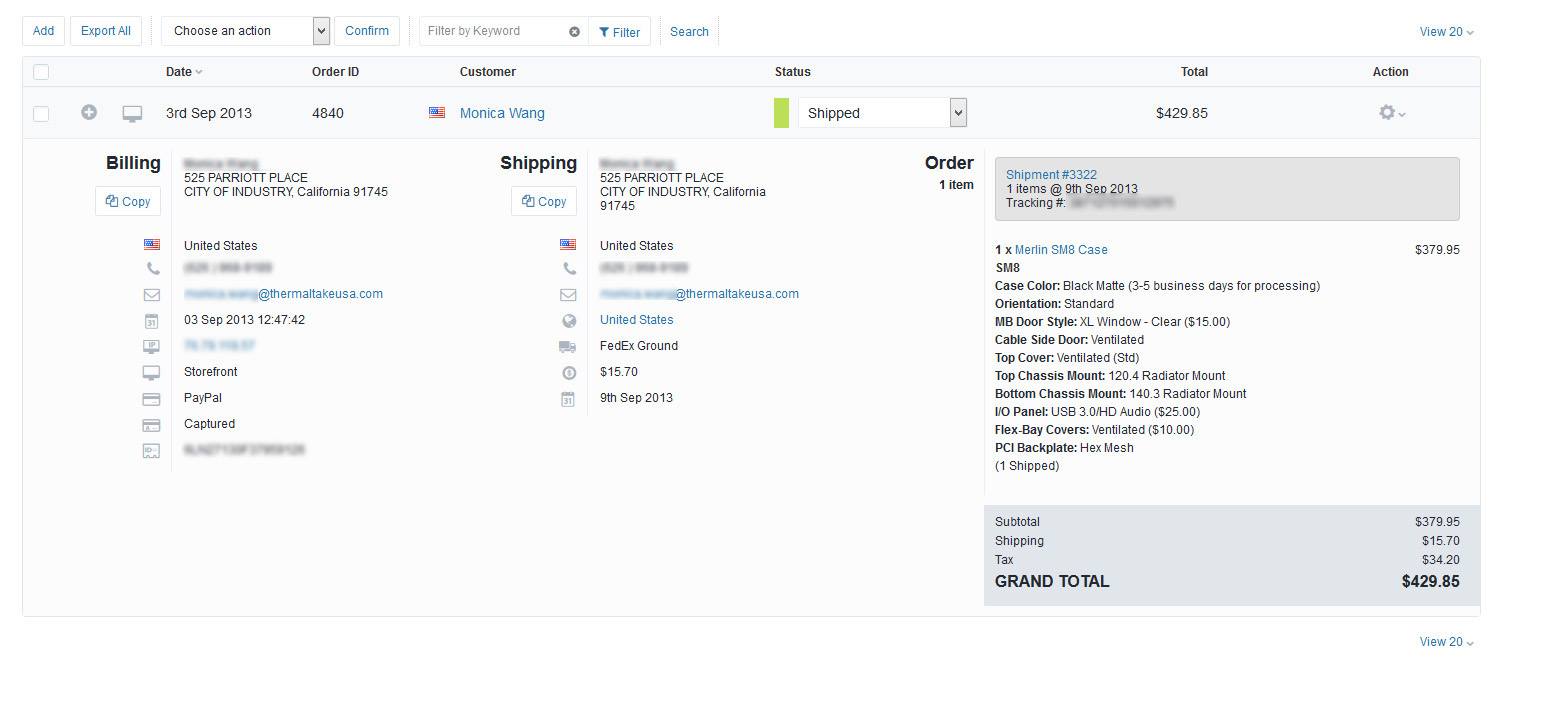This screenshot has width=1542, height=702.
Task: Click the billing order date calendar icon
Action: 151,321
